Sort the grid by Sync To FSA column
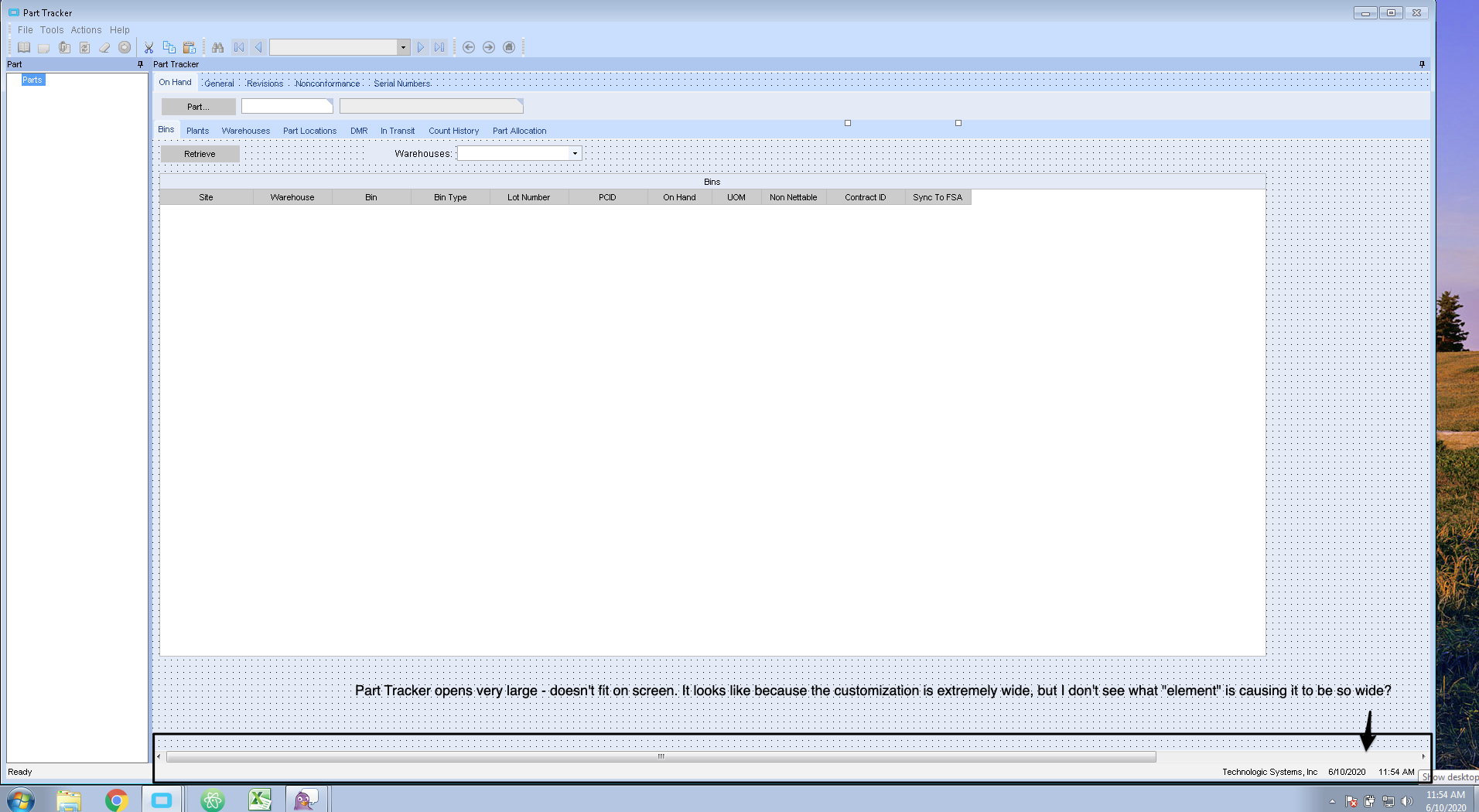The image size is (1479, 812). [x=938, y=197]
